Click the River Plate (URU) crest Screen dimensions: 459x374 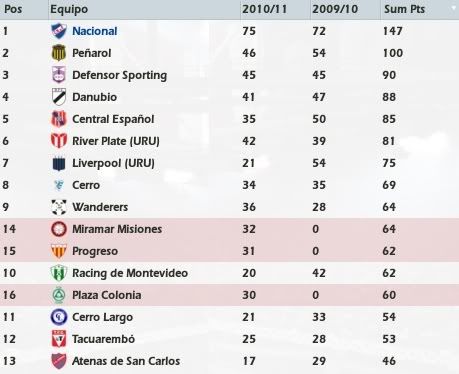click(x=59, y=141)
